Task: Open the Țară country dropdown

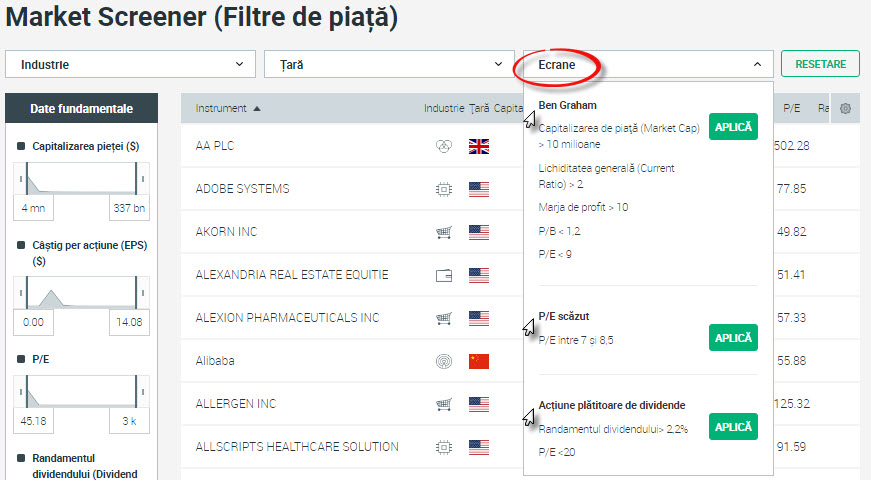Action: (389, 64)
